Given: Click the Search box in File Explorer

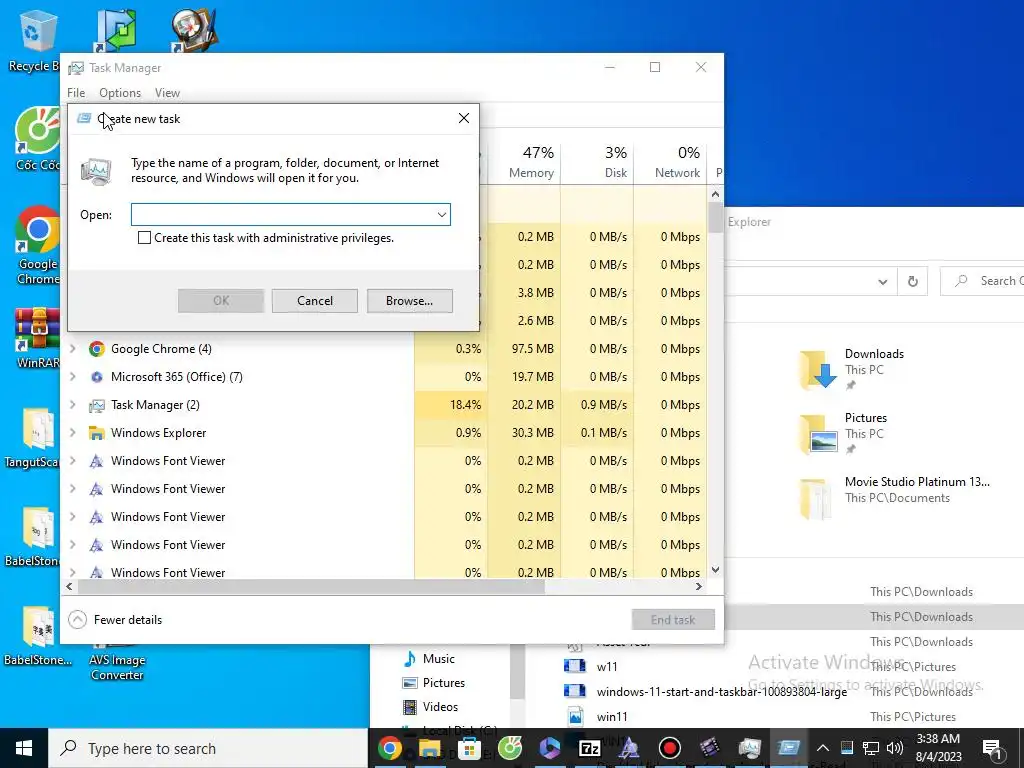Looking at the screenshot, I should tap(982, 281).
